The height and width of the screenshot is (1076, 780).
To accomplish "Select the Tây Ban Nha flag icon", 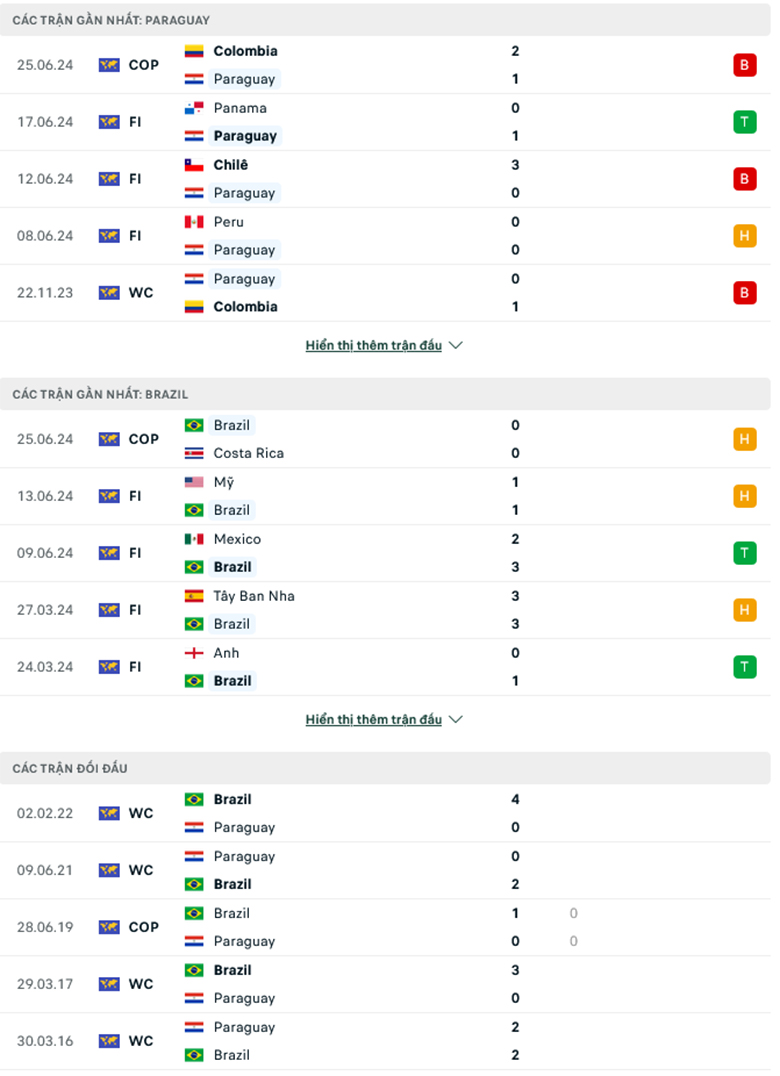I will [x=192, y=596].
